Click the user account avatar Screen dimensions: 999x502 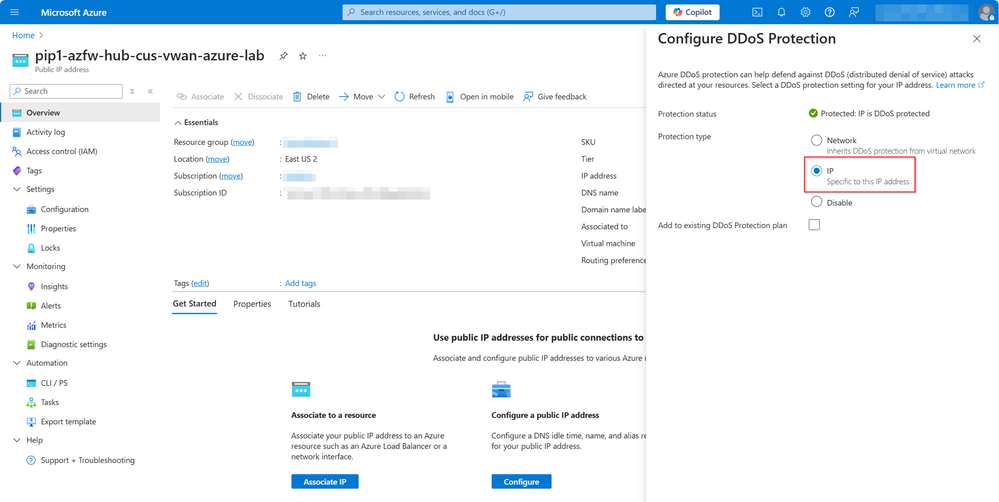pos(986,12)
